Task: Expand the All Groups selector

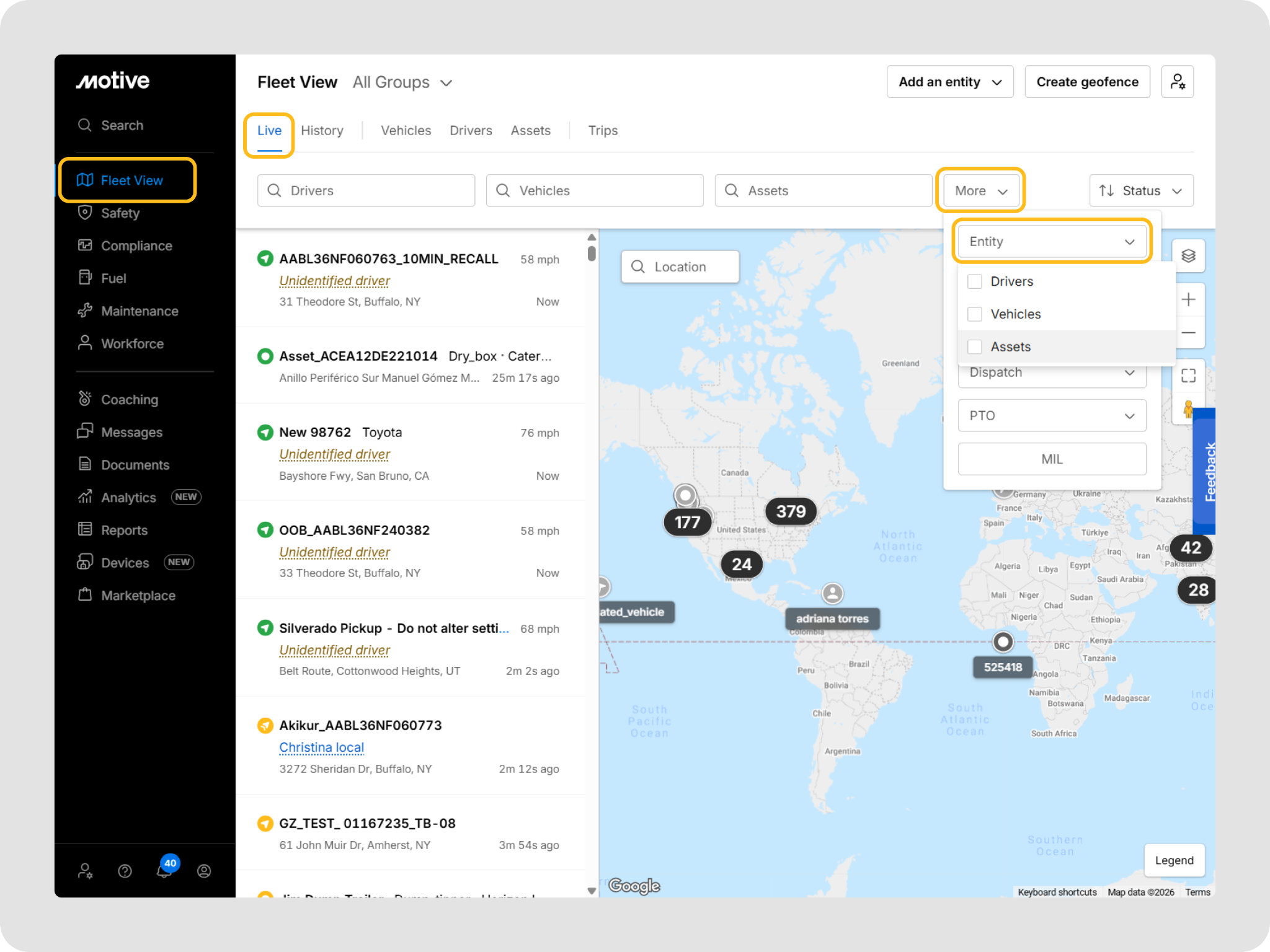Action: (402, 82)
